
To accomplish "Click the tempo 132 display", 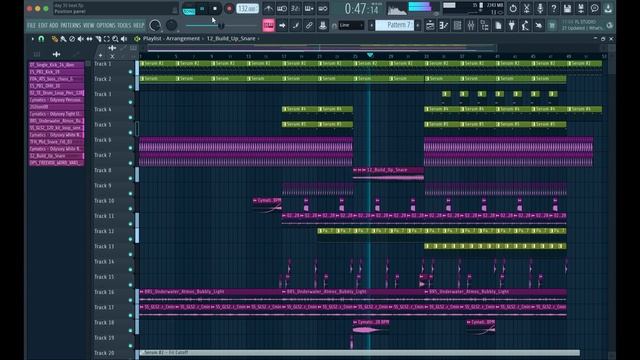I will [x=247, y=9].
